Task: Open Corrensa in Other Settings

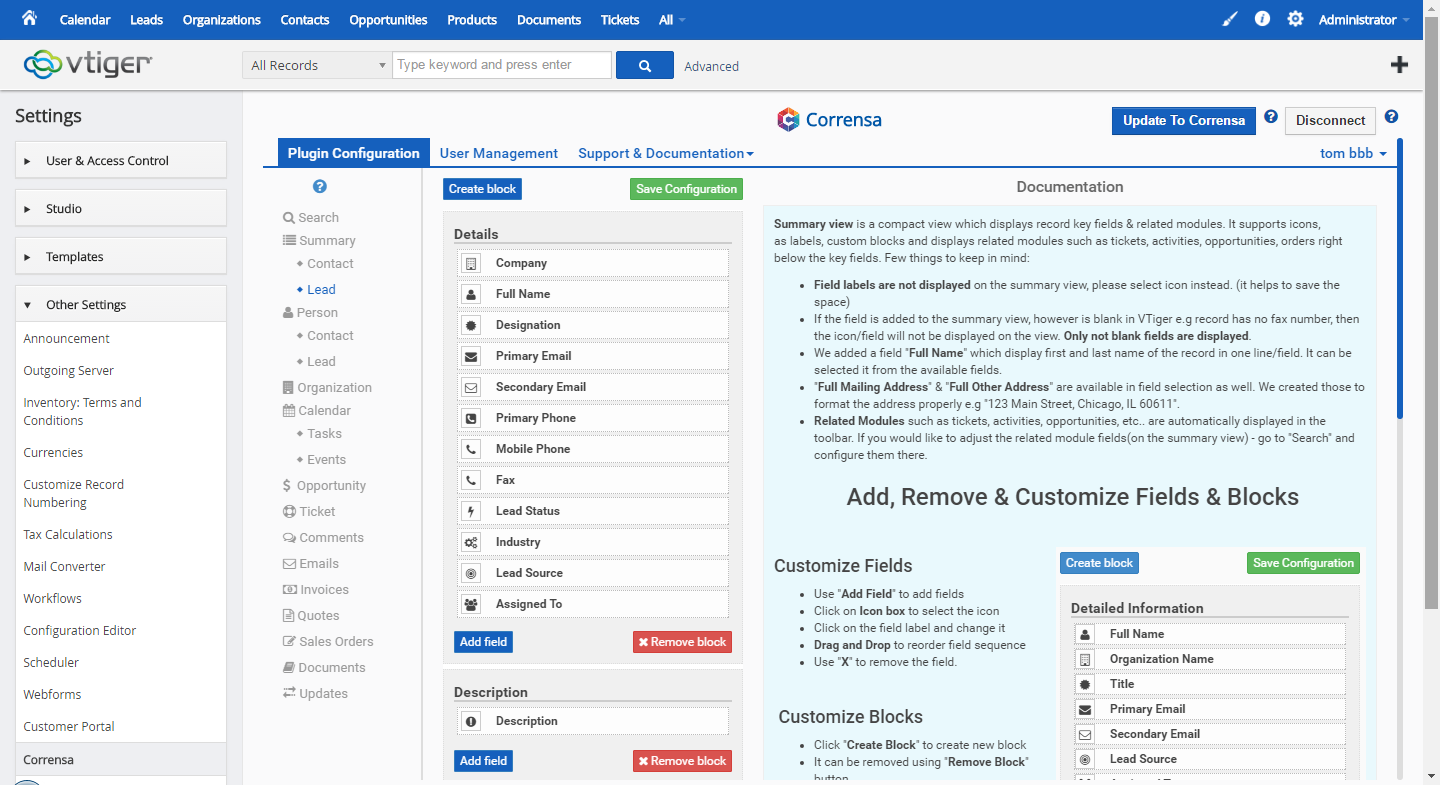Action: click(121, 760)
